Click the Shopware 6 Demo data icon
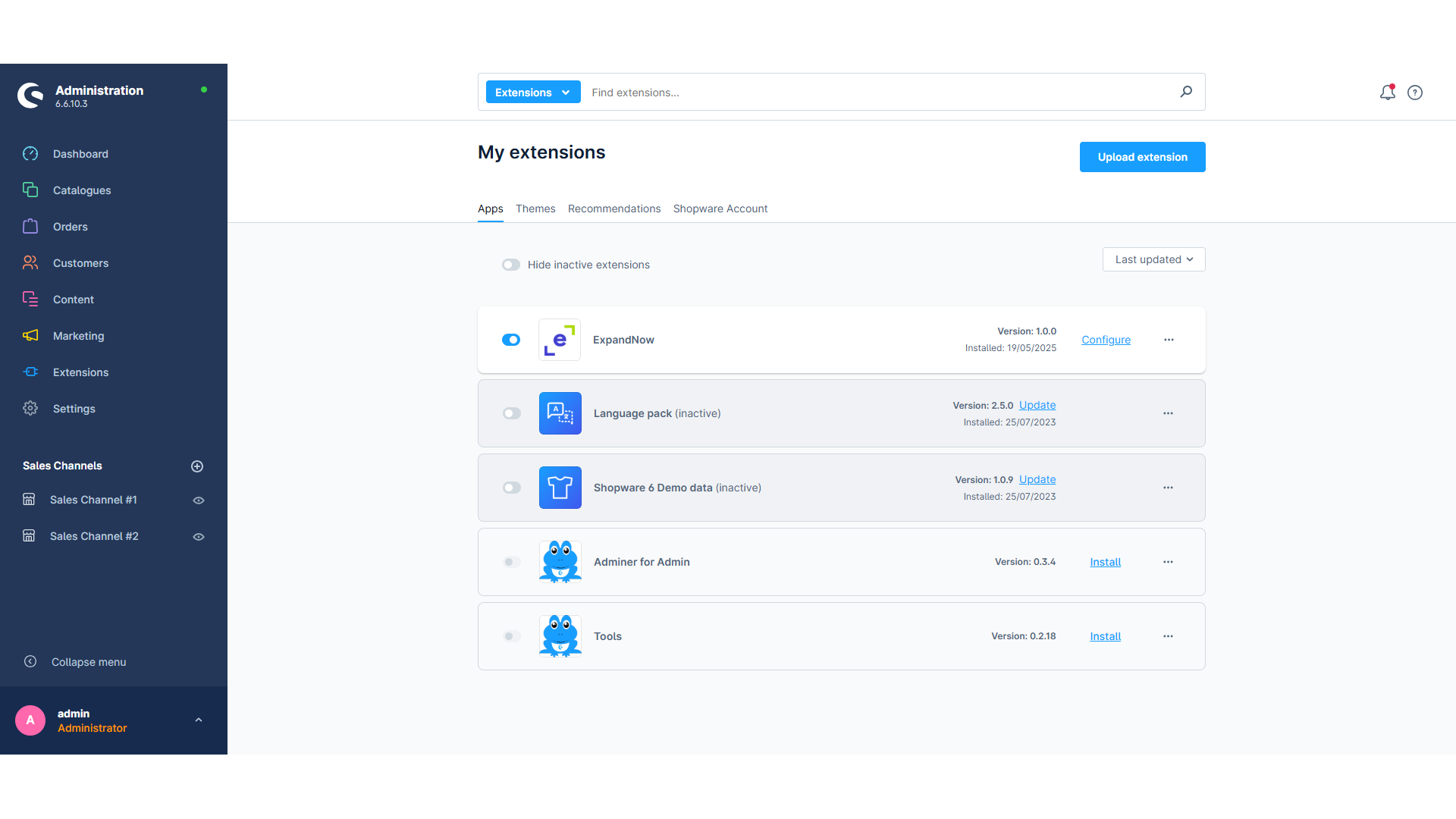 point(560,488)
